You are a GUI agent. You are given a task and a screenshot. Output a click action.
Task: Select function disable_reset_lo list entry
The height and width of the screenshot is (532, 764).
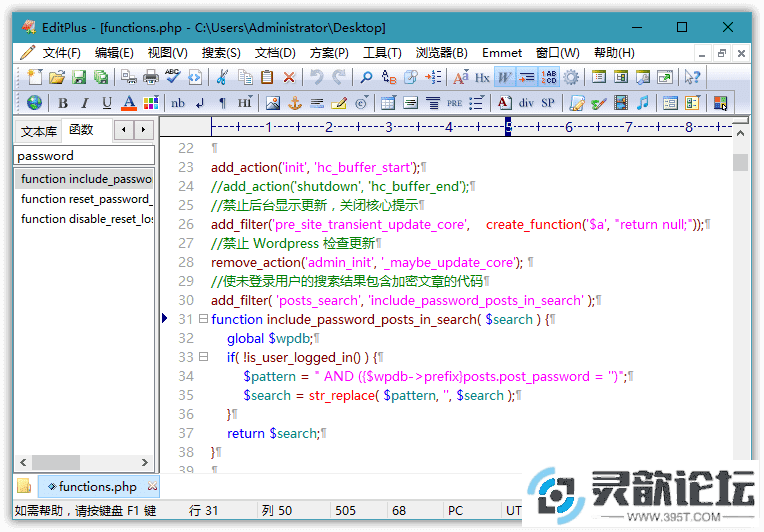click(84, 219)
